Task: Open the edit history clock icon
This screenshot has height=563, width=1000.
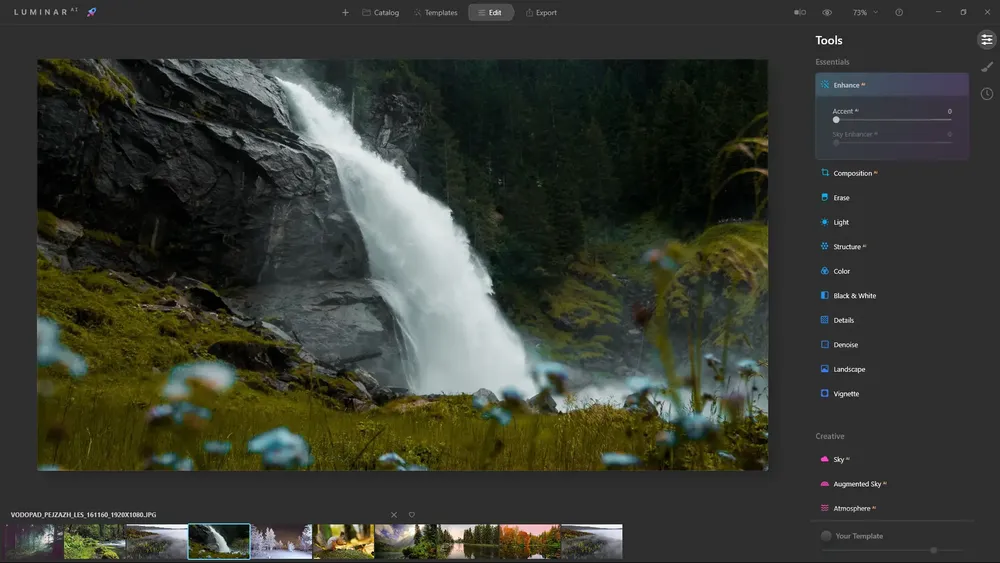Action: pos(987,94)
